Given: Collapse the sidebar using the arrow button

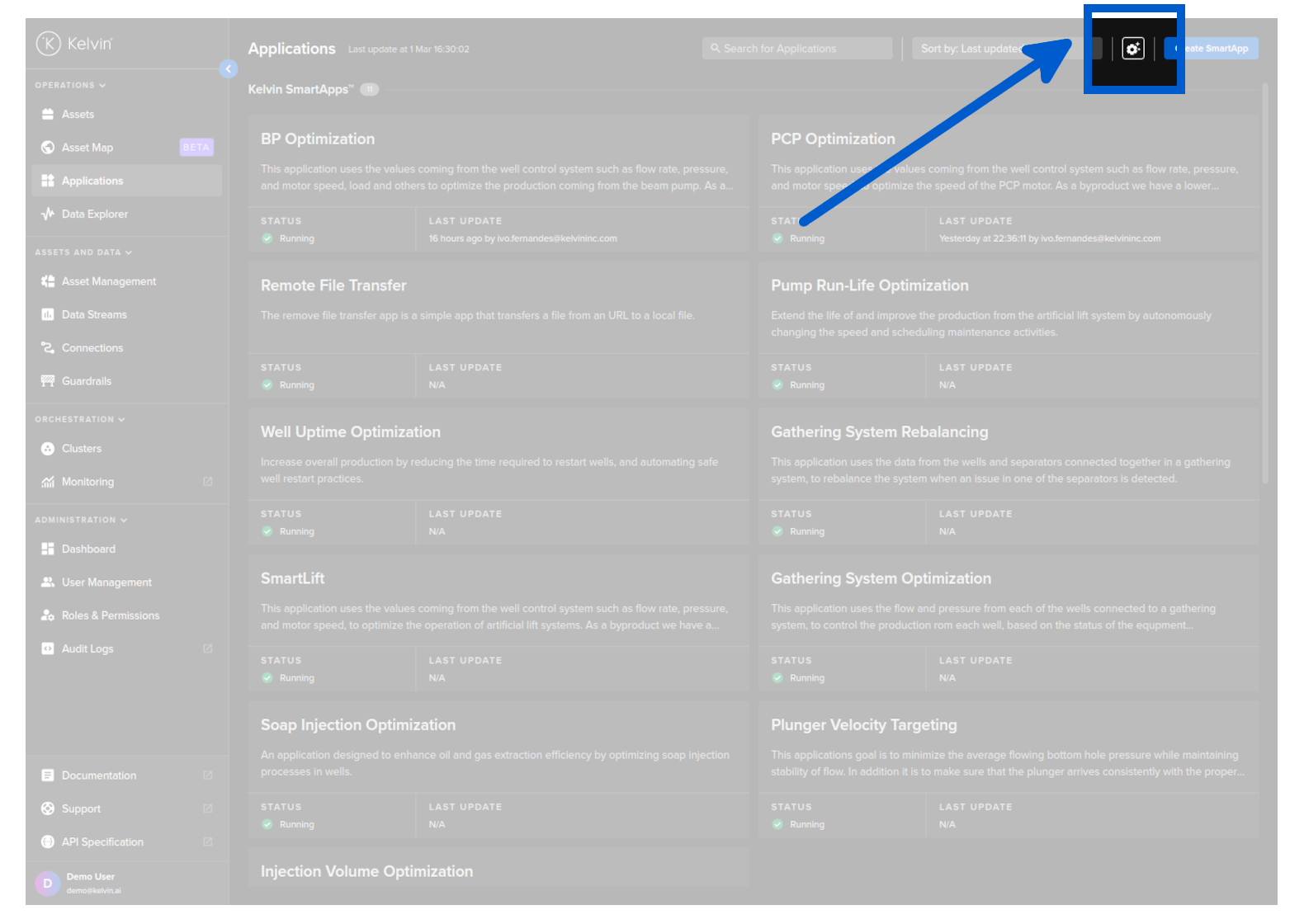Looking at the screenshot, I should coord(229,69).
